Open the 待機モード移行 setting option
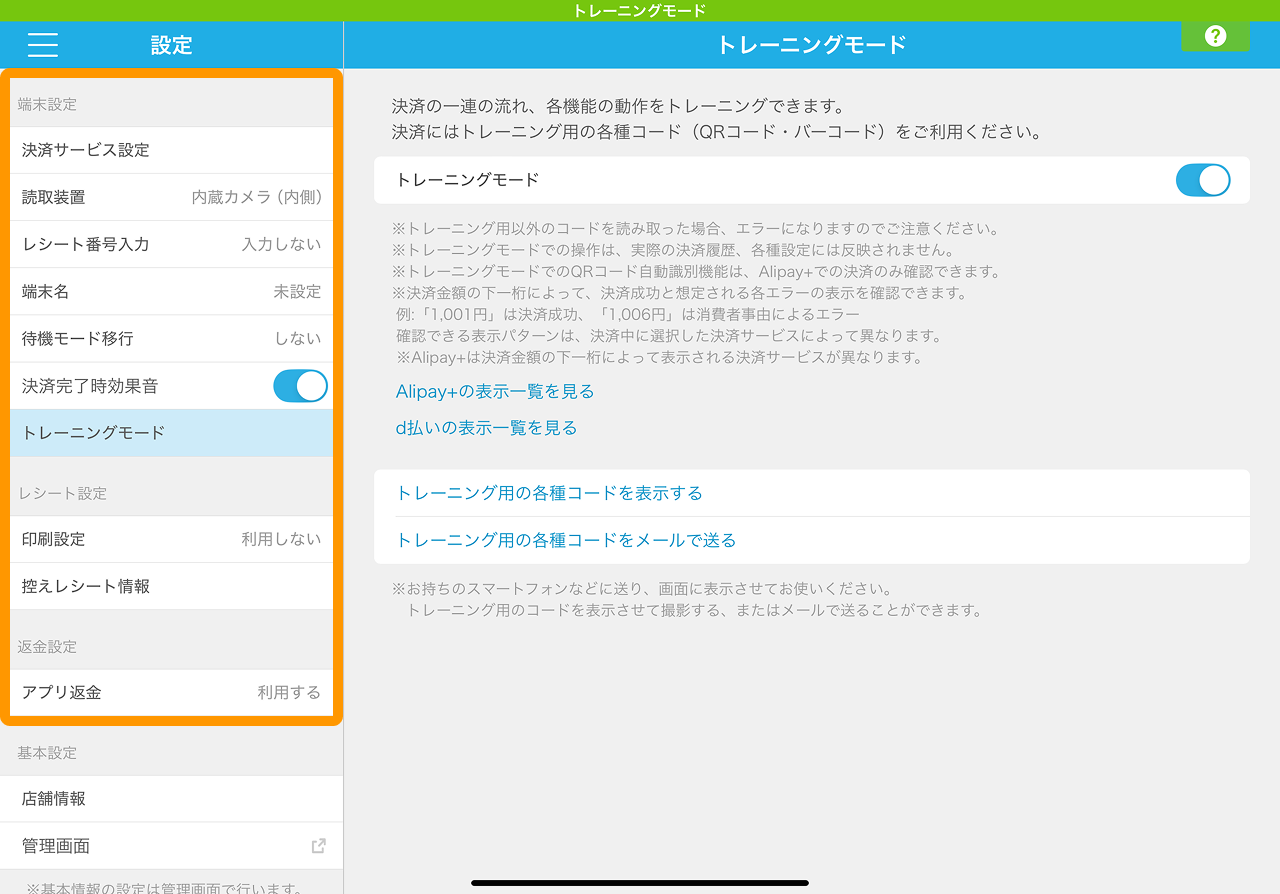The width and height of the screenshot is (1280, 894). click(x=171, y=338)
